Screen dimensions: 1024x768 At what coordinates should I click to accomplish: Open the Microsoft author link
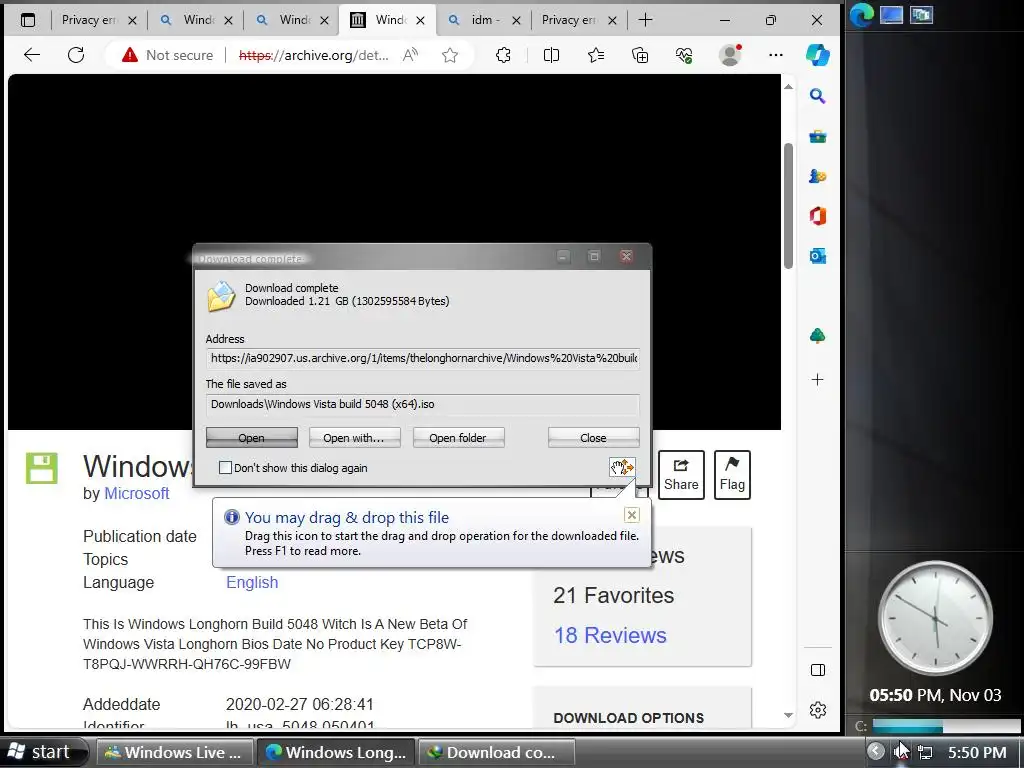click(136, 494)
